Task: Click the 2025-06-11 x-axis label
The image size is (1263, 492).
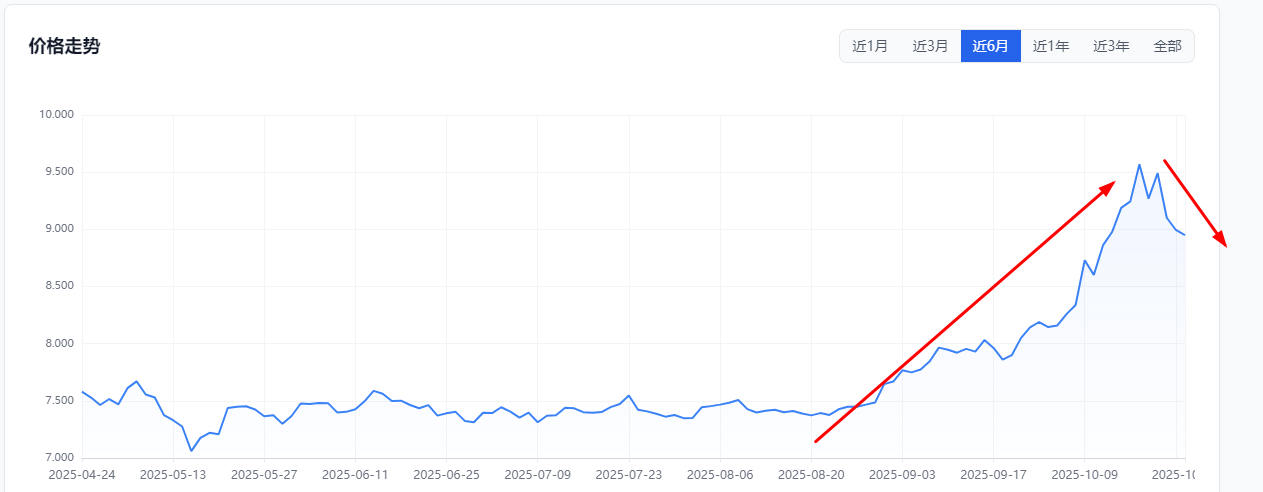Action: [x=355, y=474]
